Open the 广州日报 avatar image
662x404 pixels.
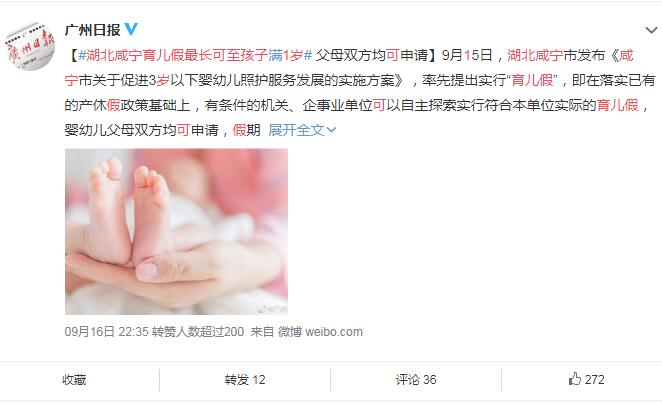pos(30,46)
